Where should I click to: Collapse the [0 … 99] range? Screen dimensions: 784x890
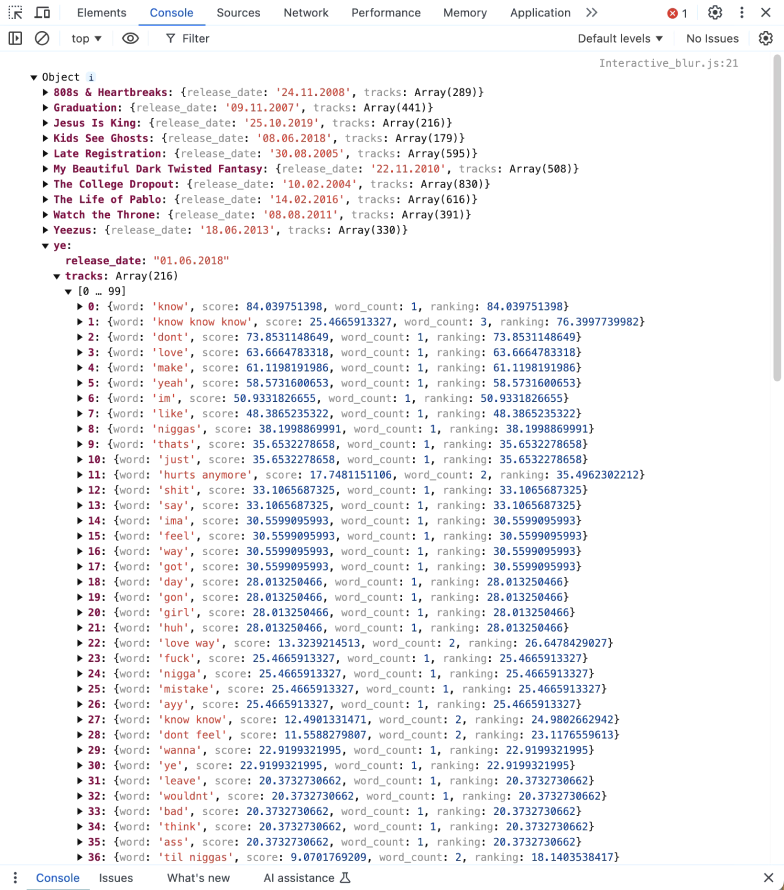68,292
